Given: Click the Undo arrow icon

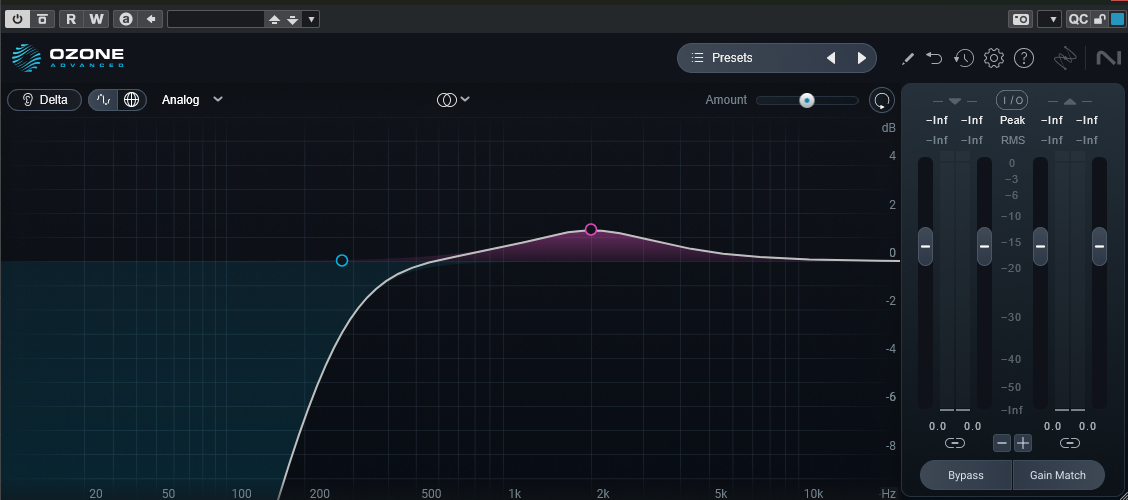Looking at the screenshot, I should coord(934,58).
